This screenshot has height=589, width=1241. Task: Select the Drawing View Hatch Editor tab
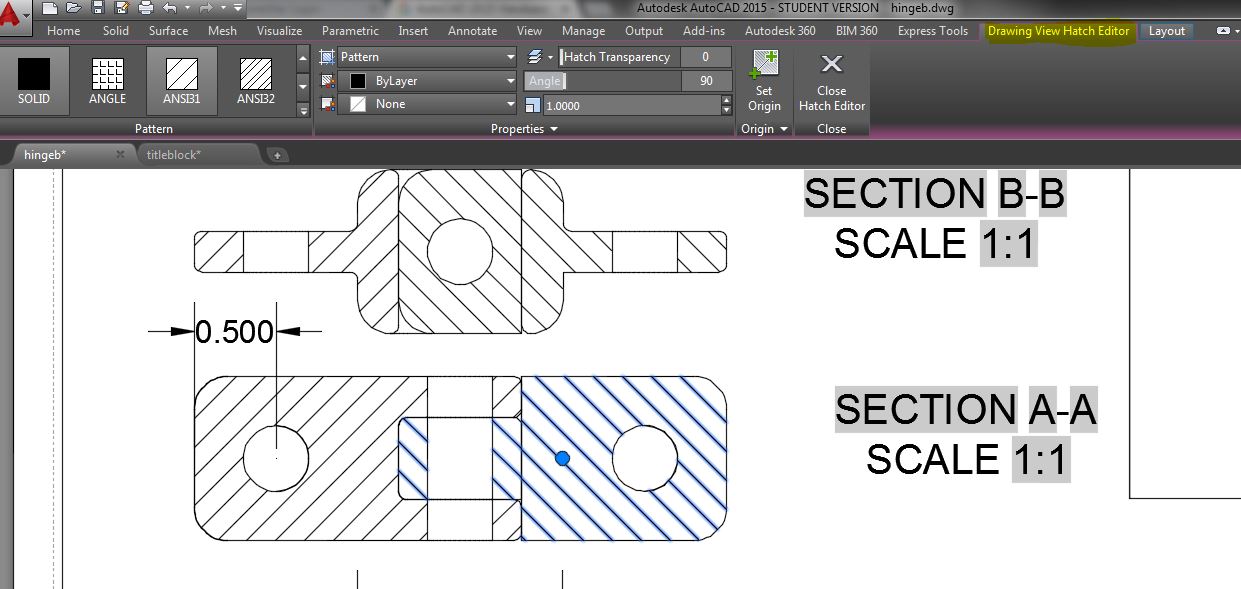click(x=1059, y=31)
